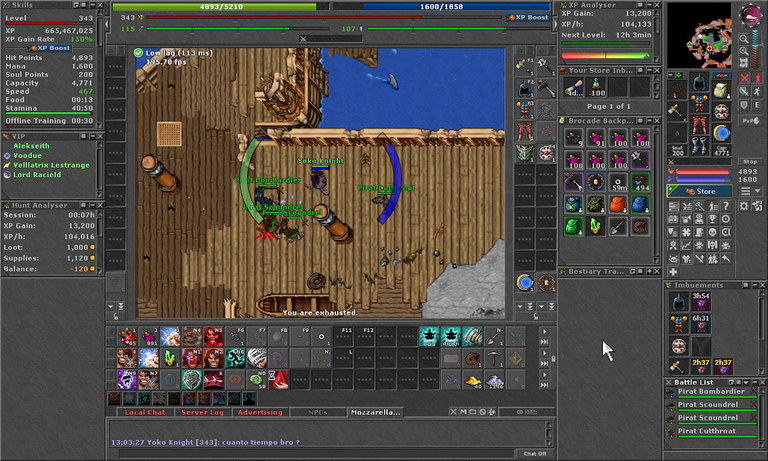Select the amulet necklace slot
Viewport: 768px width, 461px height.
click(677, 90)
